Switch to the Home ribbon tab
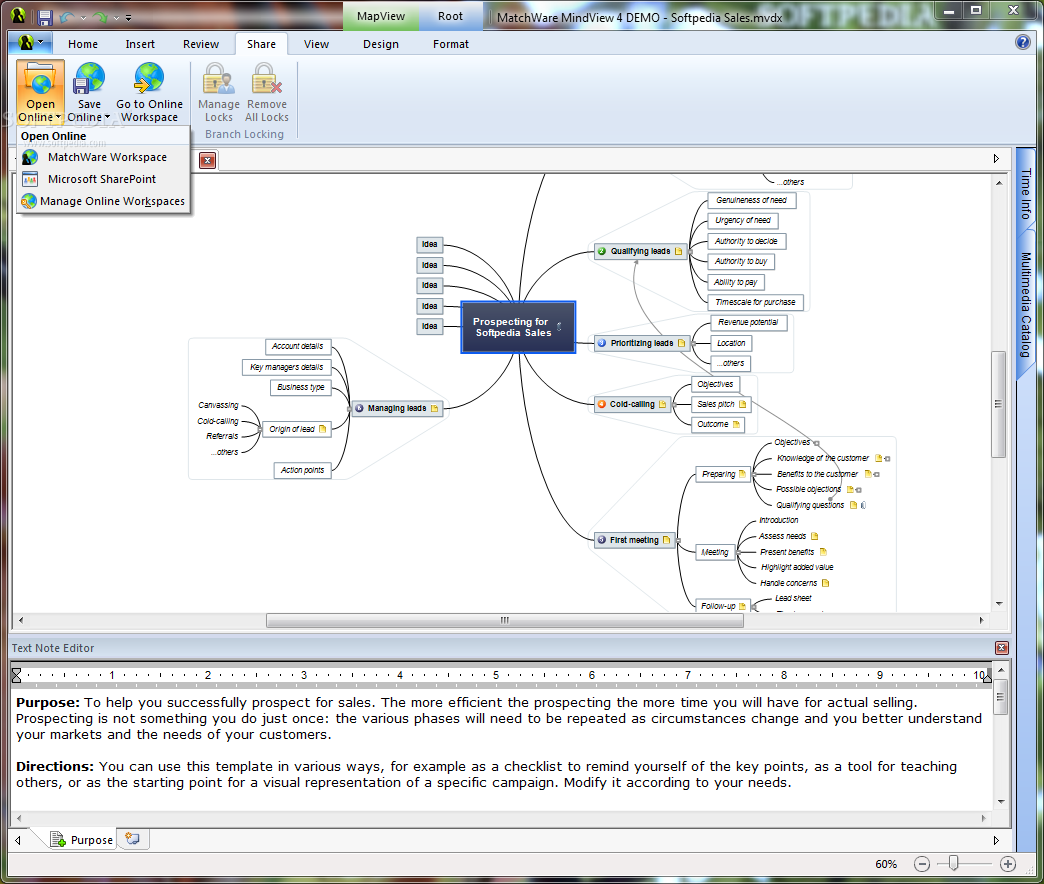Image resolution: width=1044 pixels, height=884 pixels. click(x=83, y=44)
